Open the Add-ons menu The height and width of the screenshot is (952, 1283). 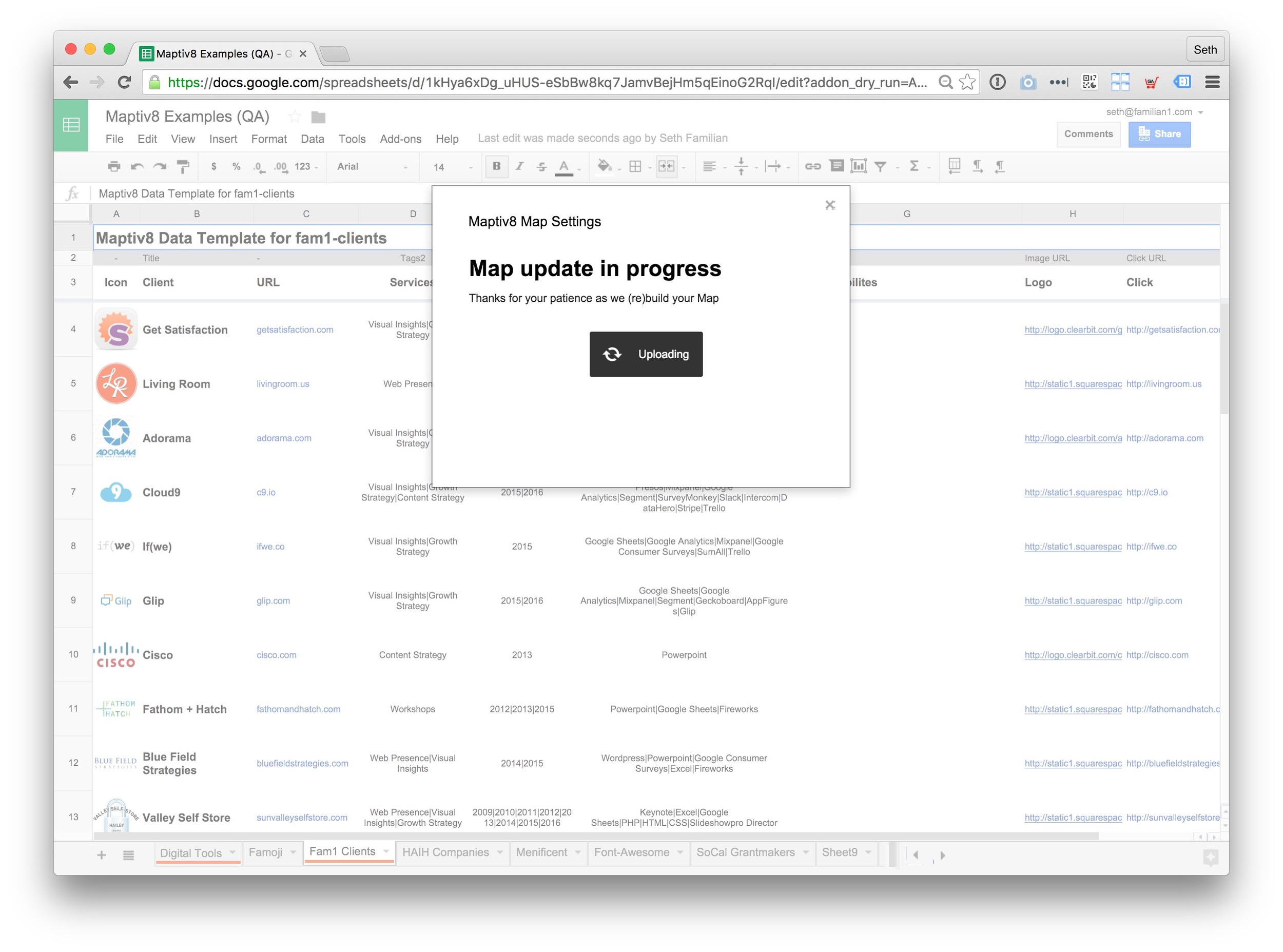coord(400,139)
